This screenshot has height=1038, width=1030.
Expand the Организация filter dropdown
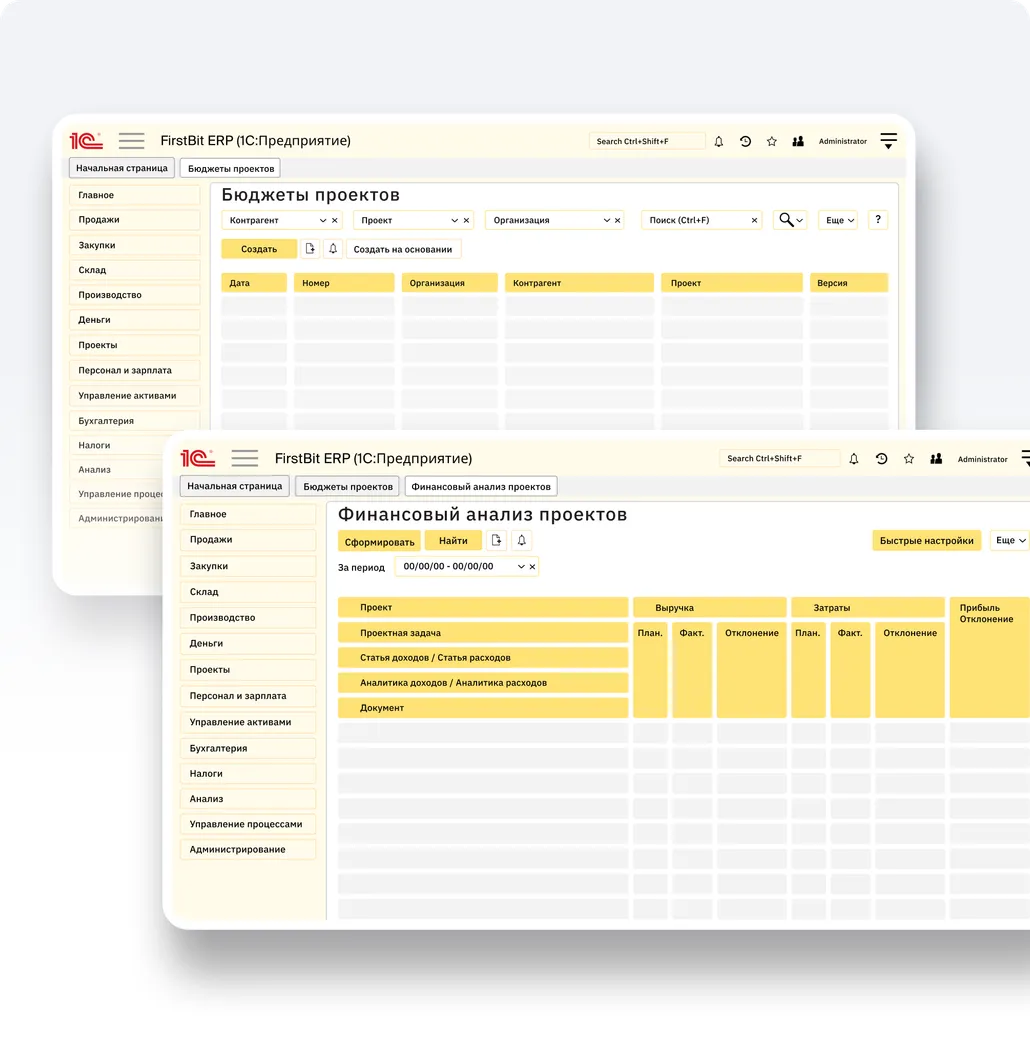click(606, 221)
